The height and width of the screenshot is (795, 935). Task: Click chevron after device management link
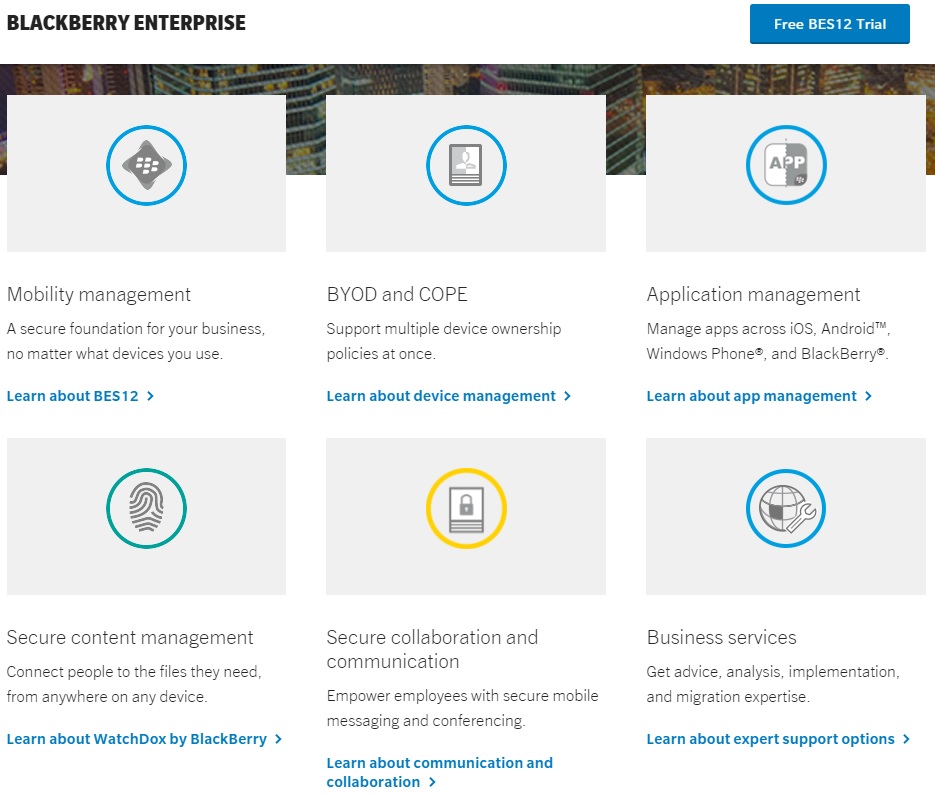[567, 396]
